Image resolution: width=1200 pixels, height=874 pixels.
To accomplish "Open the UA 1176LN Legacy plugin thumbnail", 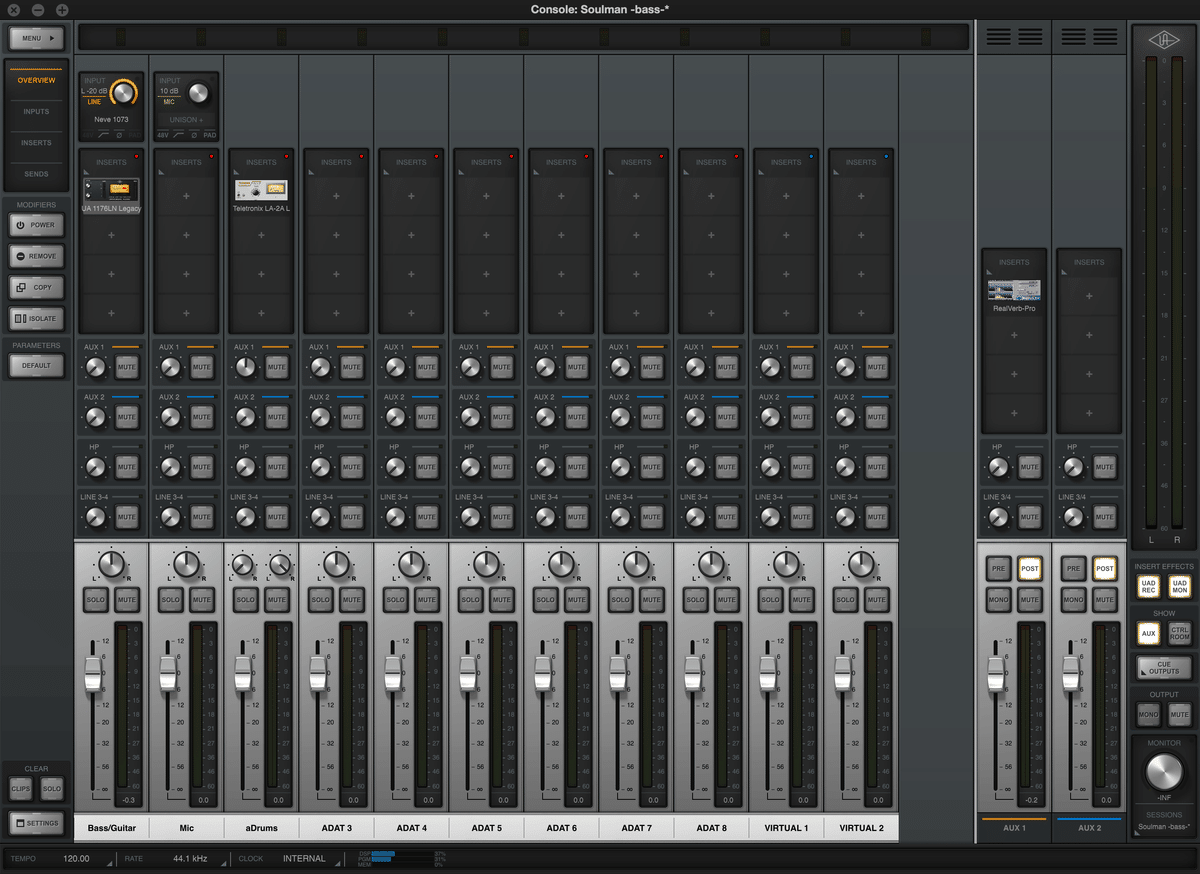I will [x=110, y=190].
